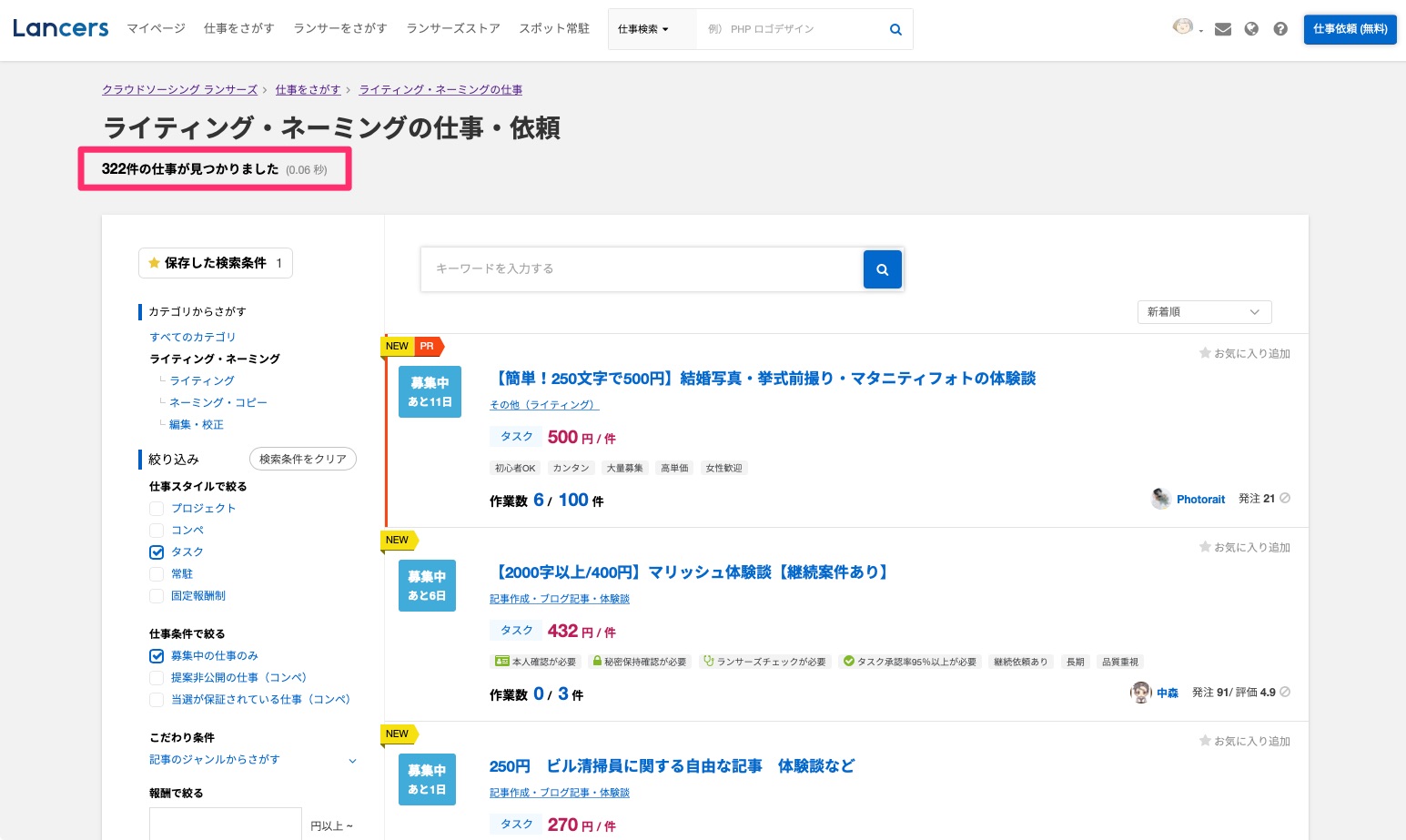This screenshot has width=1406, height=840.
Task: Select ライティング subcategory
Action: 202,380
